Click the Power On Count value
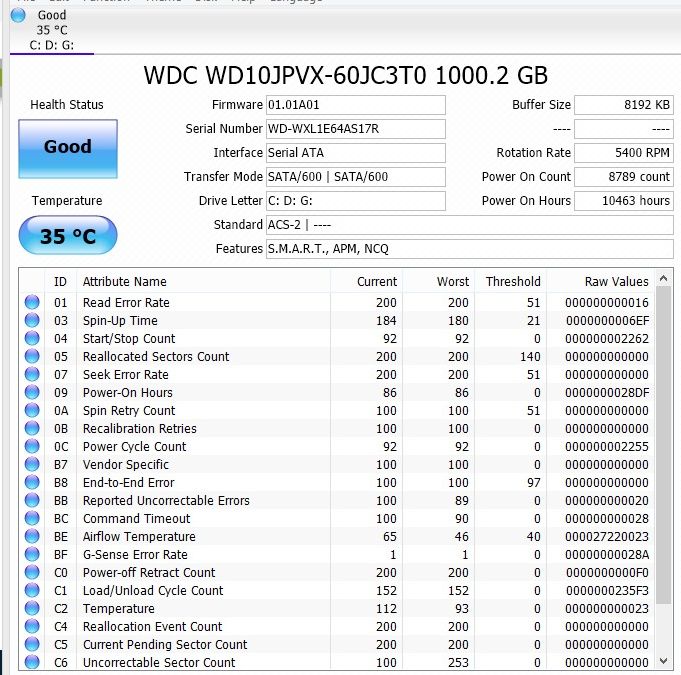This screenshot has height=675, width=681. pos(624,177)
